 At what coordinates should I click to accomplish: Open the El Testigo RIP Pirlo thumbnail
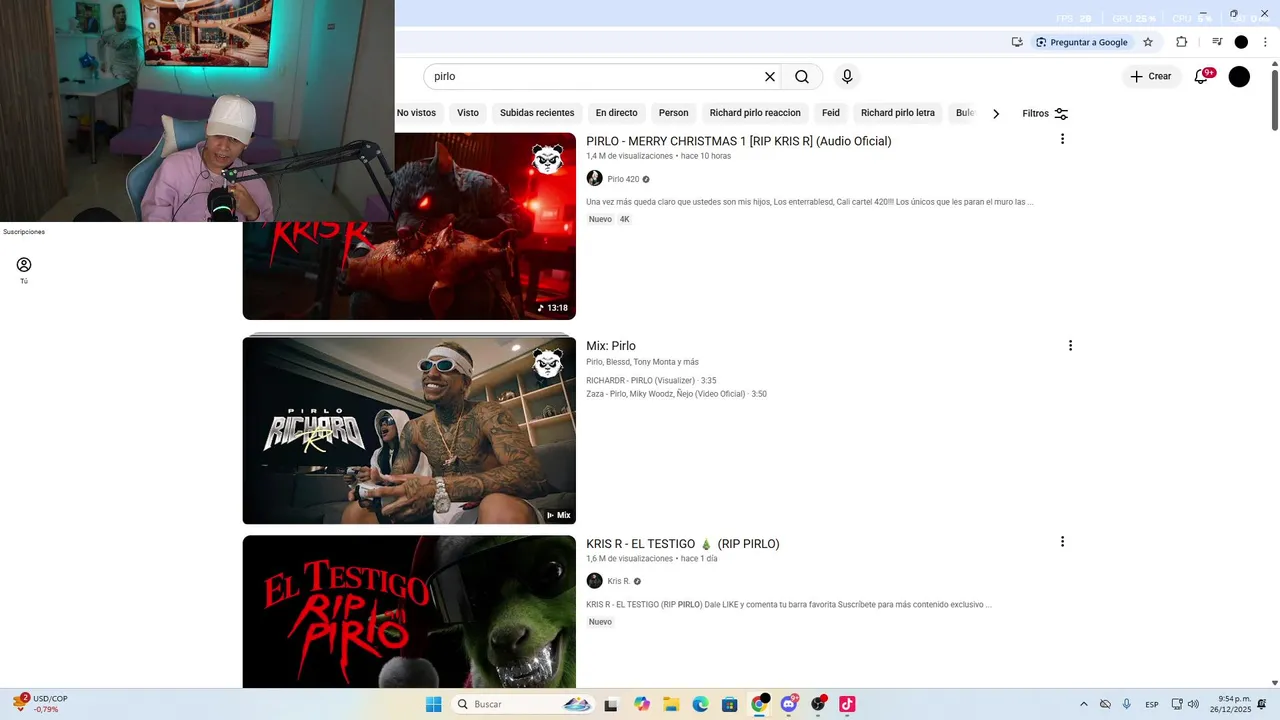(x=409, y=611)
